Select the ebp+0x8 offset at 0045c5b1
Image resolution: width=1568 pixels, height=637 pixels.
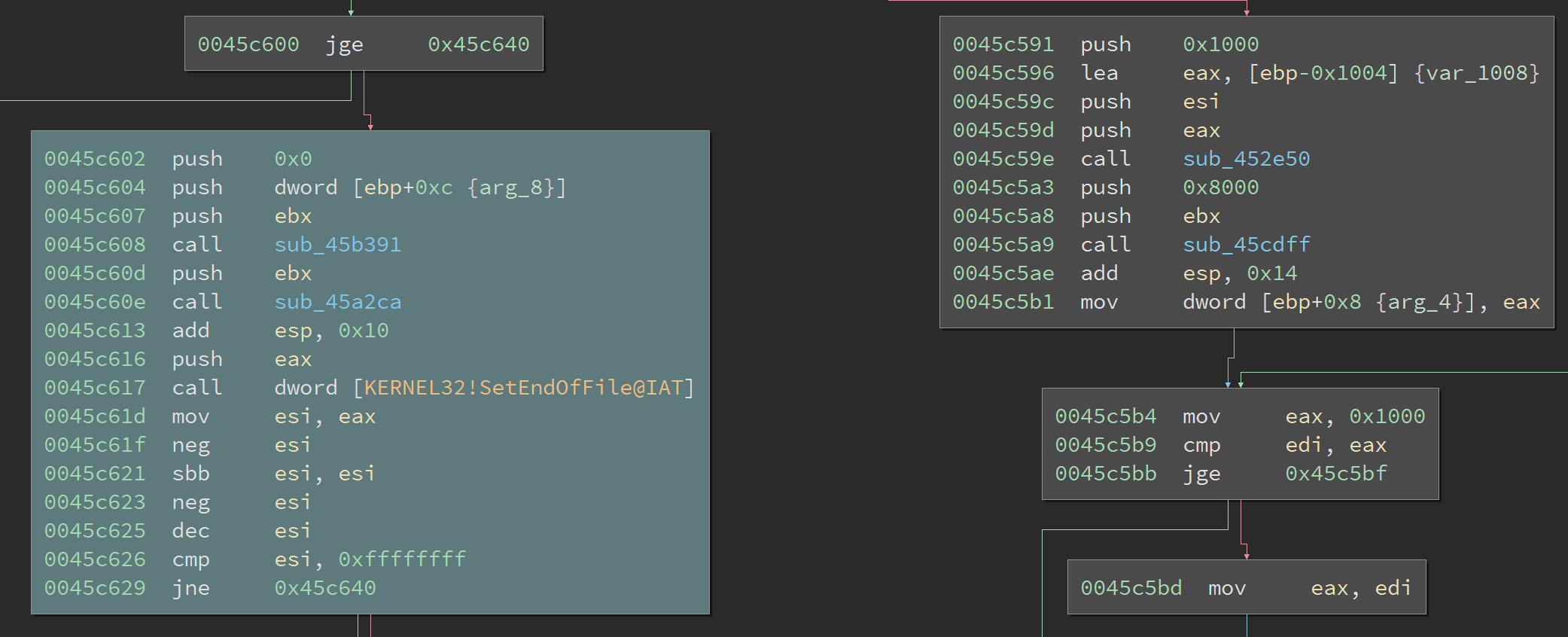pos(1317,302)
